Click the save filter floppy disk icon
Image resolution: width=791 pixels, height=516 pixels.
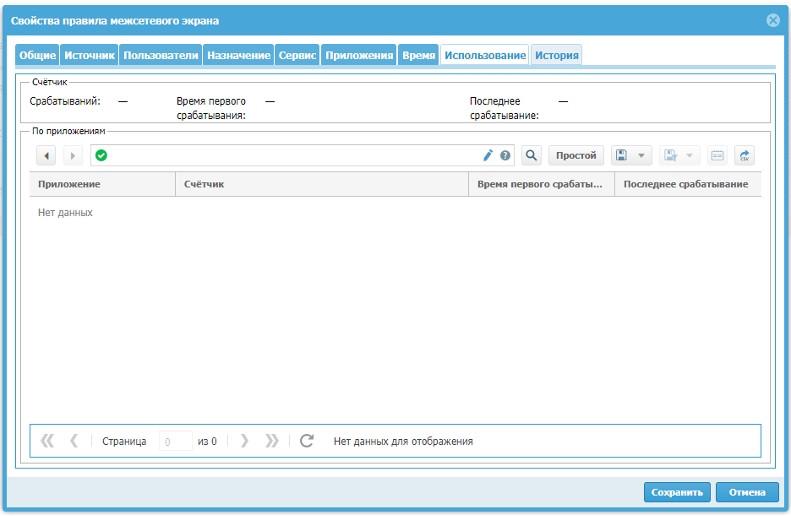point(622,156)
